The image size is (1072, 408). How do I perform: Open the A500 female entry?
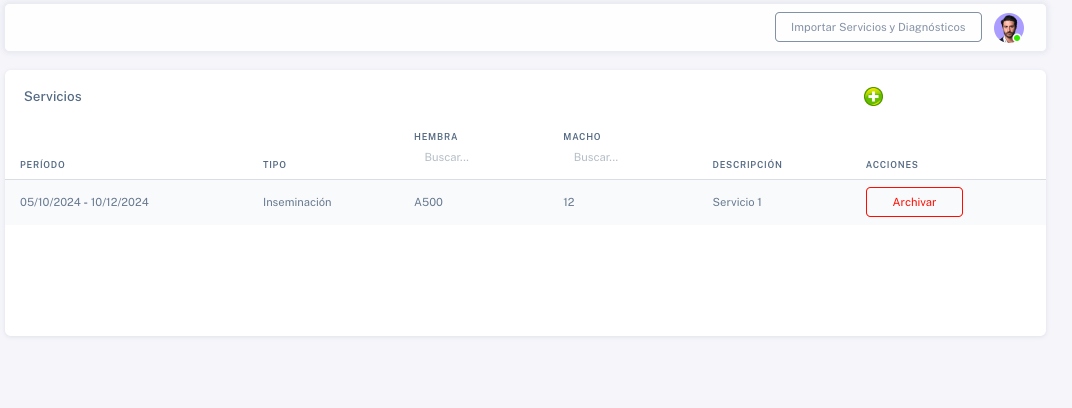point(429,202)
